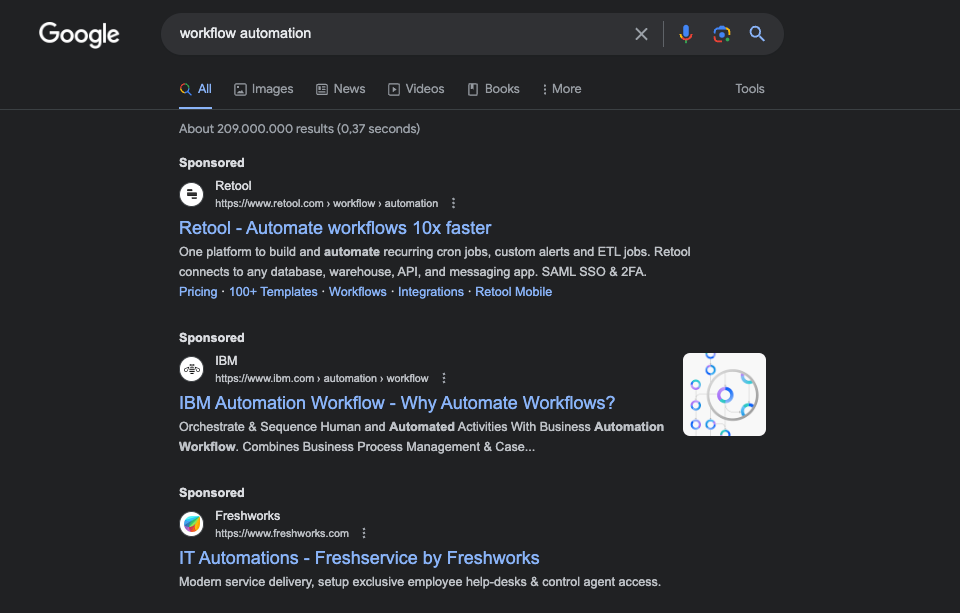Open the Retool Mobile sitelink
The height and width of the screenshot is (613, 960).
(514, 292)
